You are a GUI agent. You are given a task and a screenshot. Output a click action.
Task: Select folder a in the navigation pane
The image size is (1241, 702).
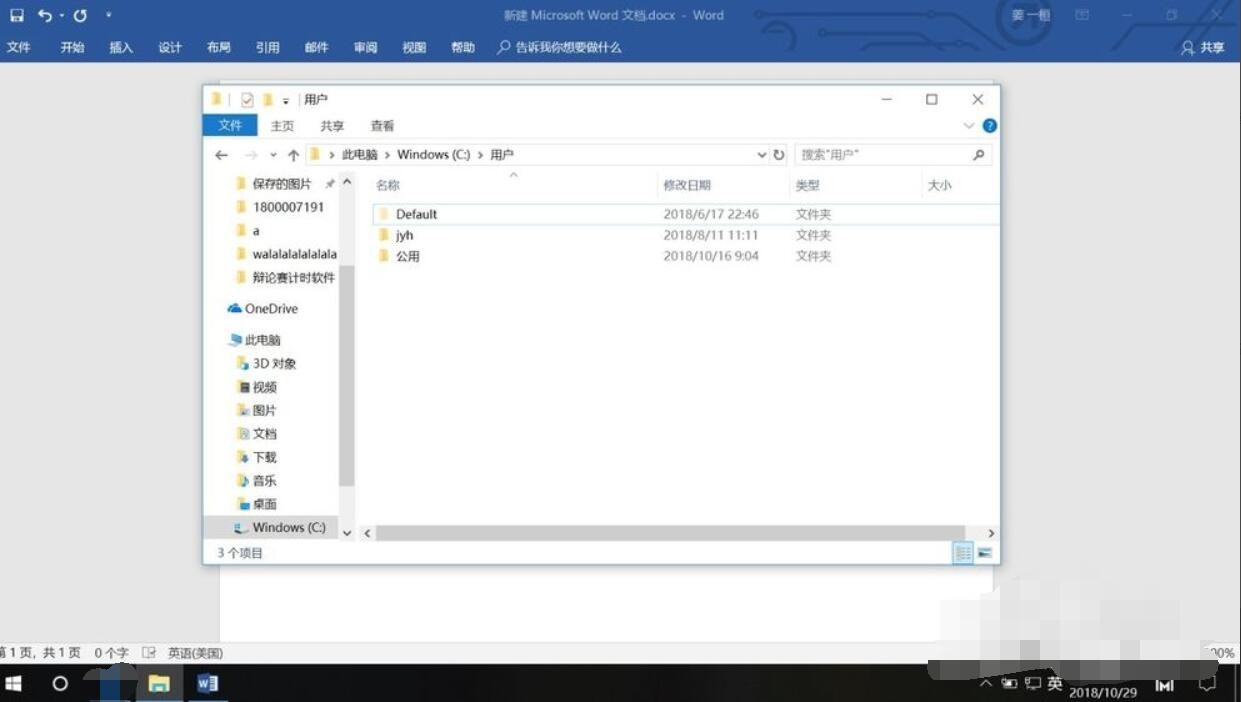coord(256,231)
